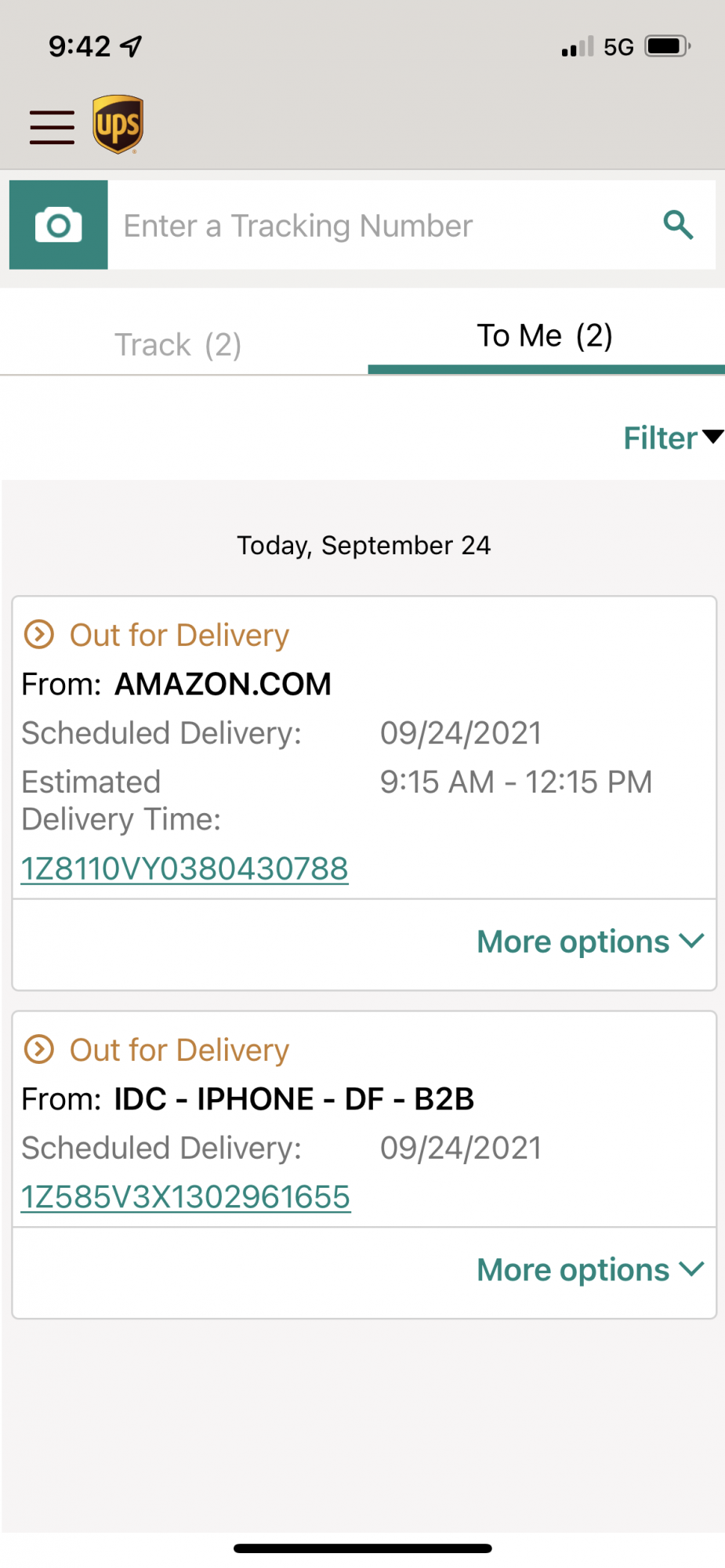Open the Filter dropdown
Screen dimensions: 725x1568
(x=673, y=438)
